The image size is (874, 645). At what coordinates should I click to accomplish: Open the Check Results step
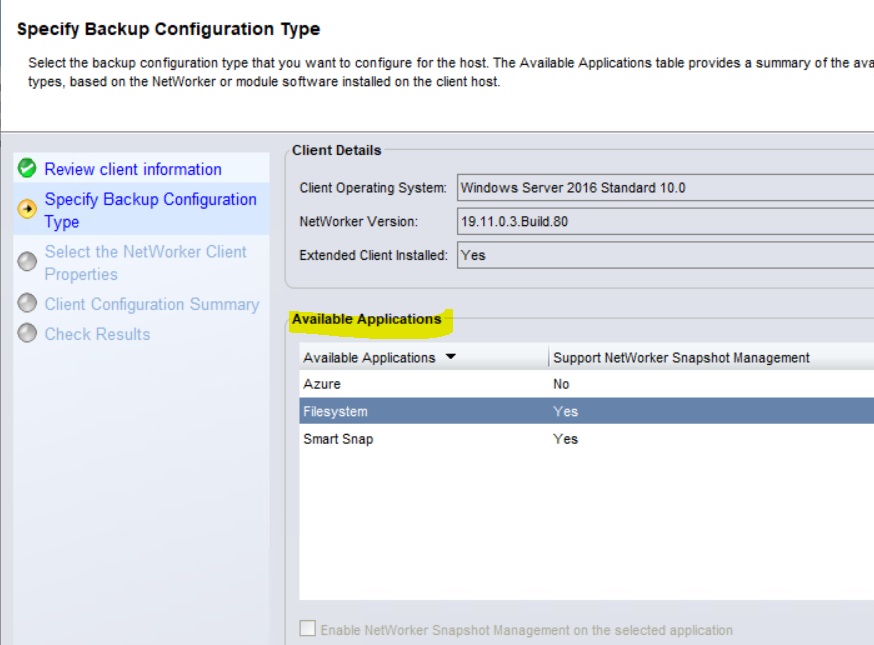coord(97,334)
